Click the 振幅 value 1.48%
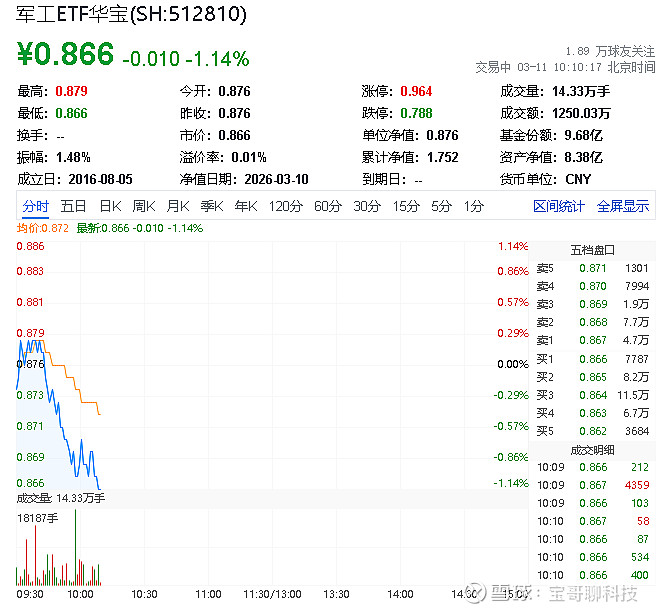The height and width of the screenshot is (613, 656). pos(73,158)
